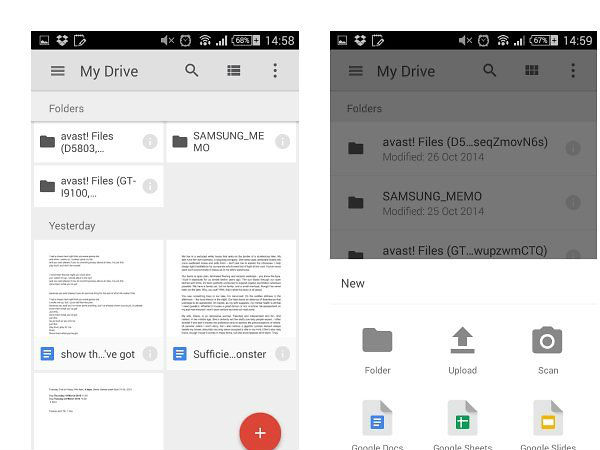Open the SAMSUNG_MEMO folder tile in grid view
600x450 pixels.
[230, 142]
